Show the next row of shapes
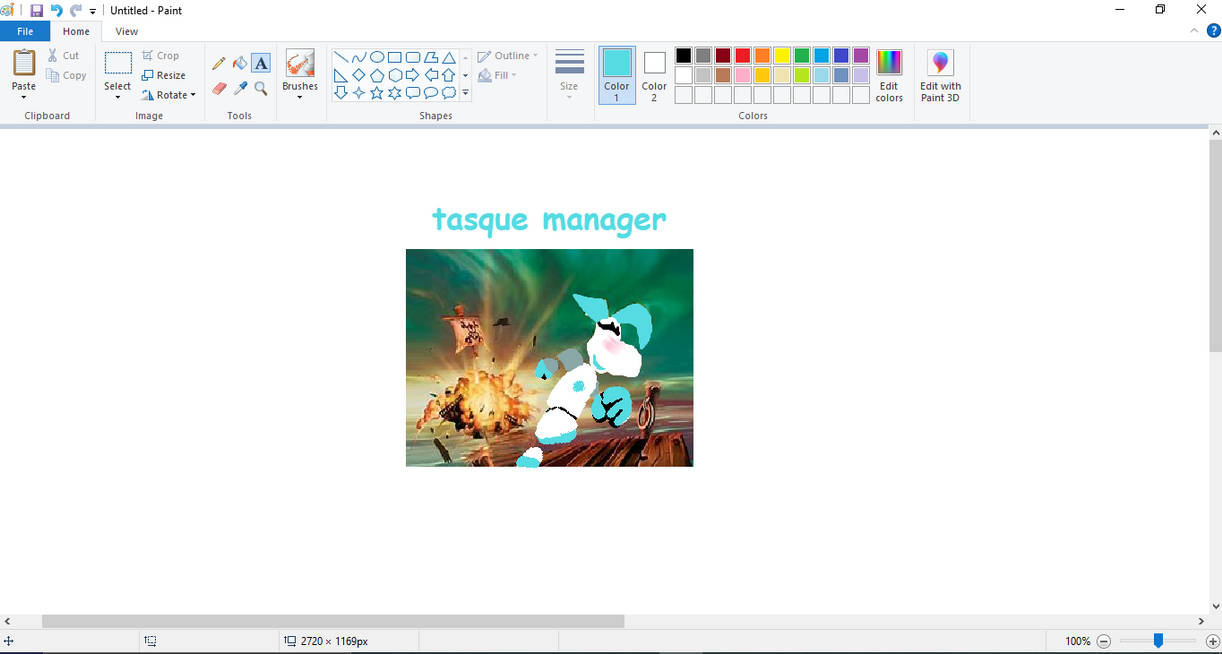Screen dimensions: 1222x654 point(465,75)
